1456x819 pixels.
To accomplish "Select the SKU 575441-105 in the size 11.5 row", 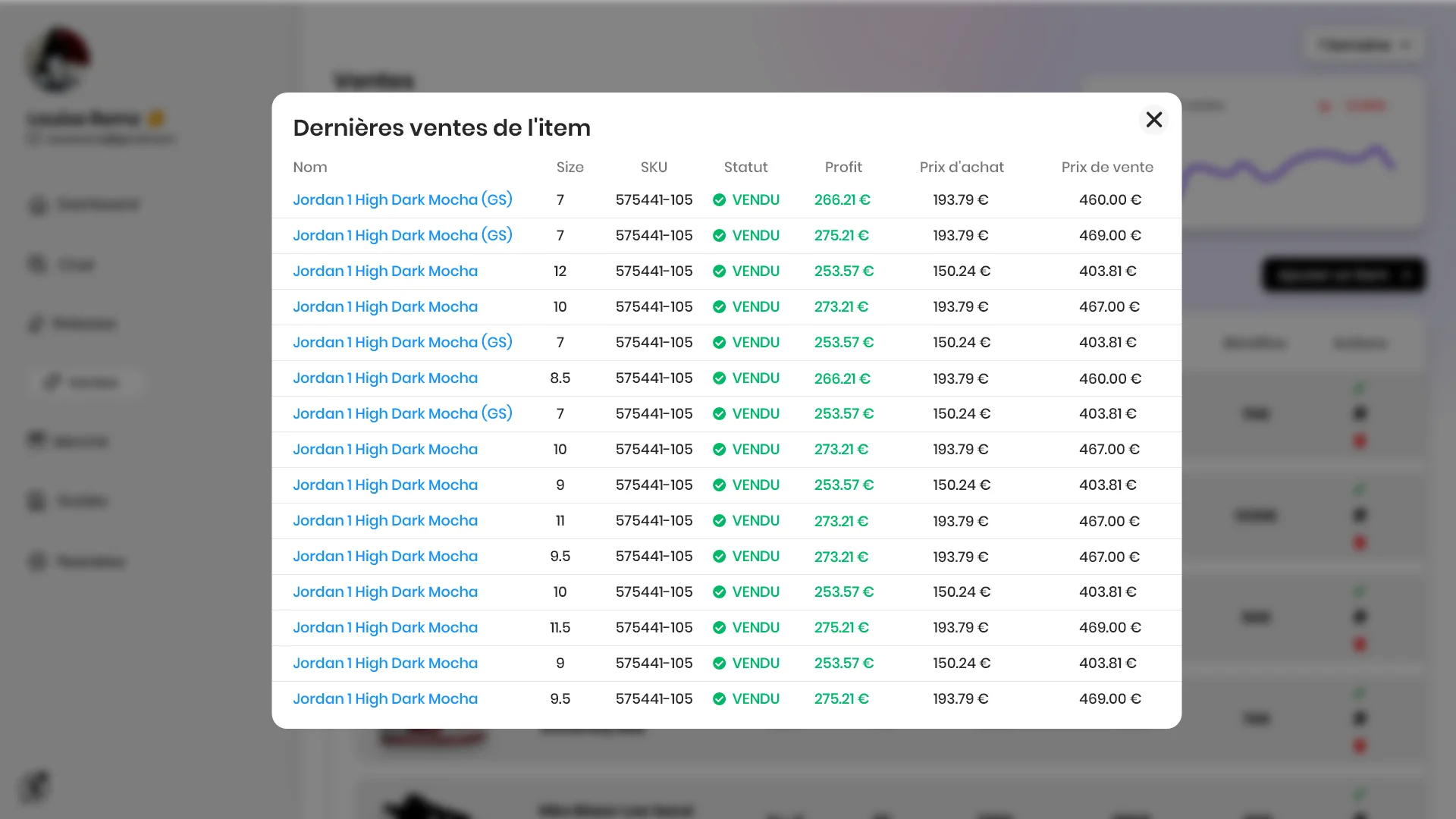I will tap(654, 628).
